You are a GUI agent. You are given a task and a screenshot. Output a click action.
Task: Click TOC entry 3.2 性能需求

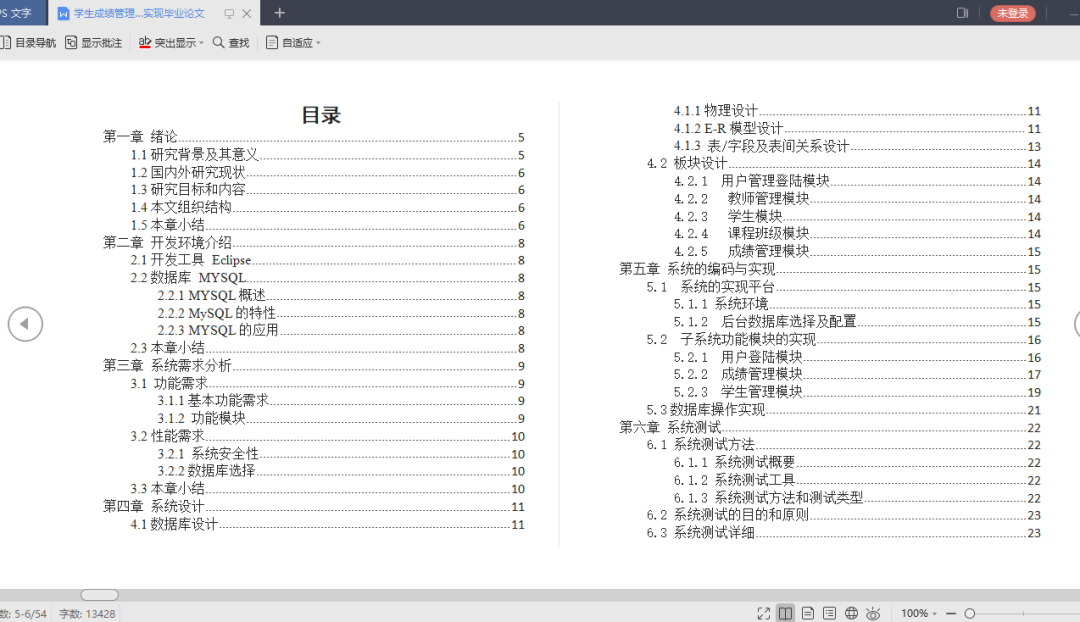tap(327, 436)
